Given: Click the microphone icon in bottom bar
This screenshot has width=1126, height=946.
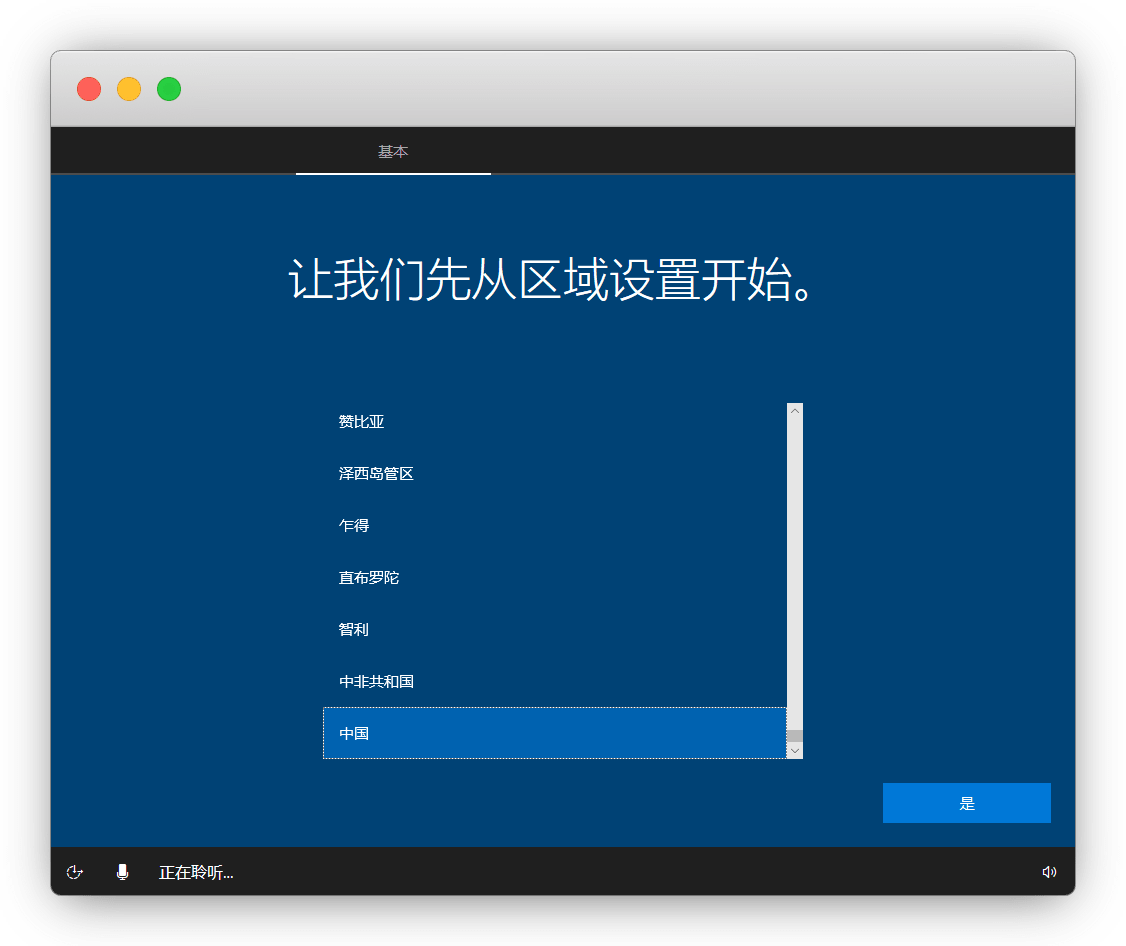Looking at the screenshot, I should click(123, 872).
